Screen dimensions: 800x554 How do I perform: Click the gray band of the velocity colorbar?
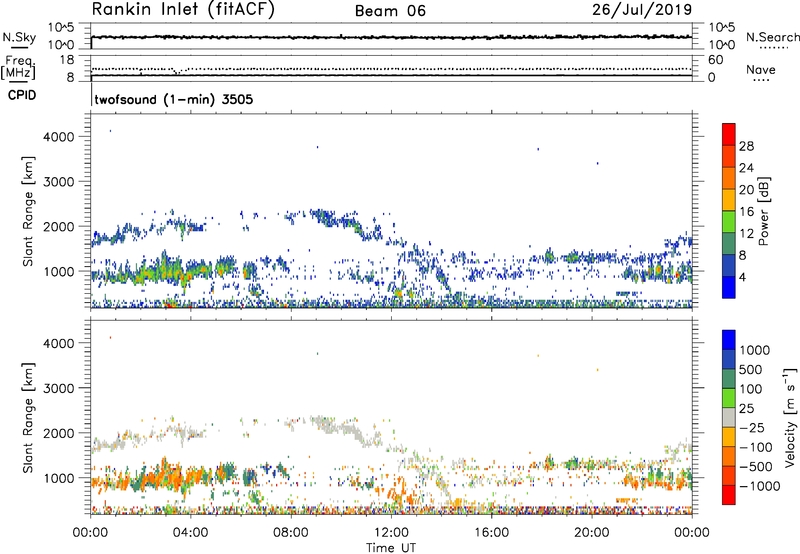click(x=729, y=418)
